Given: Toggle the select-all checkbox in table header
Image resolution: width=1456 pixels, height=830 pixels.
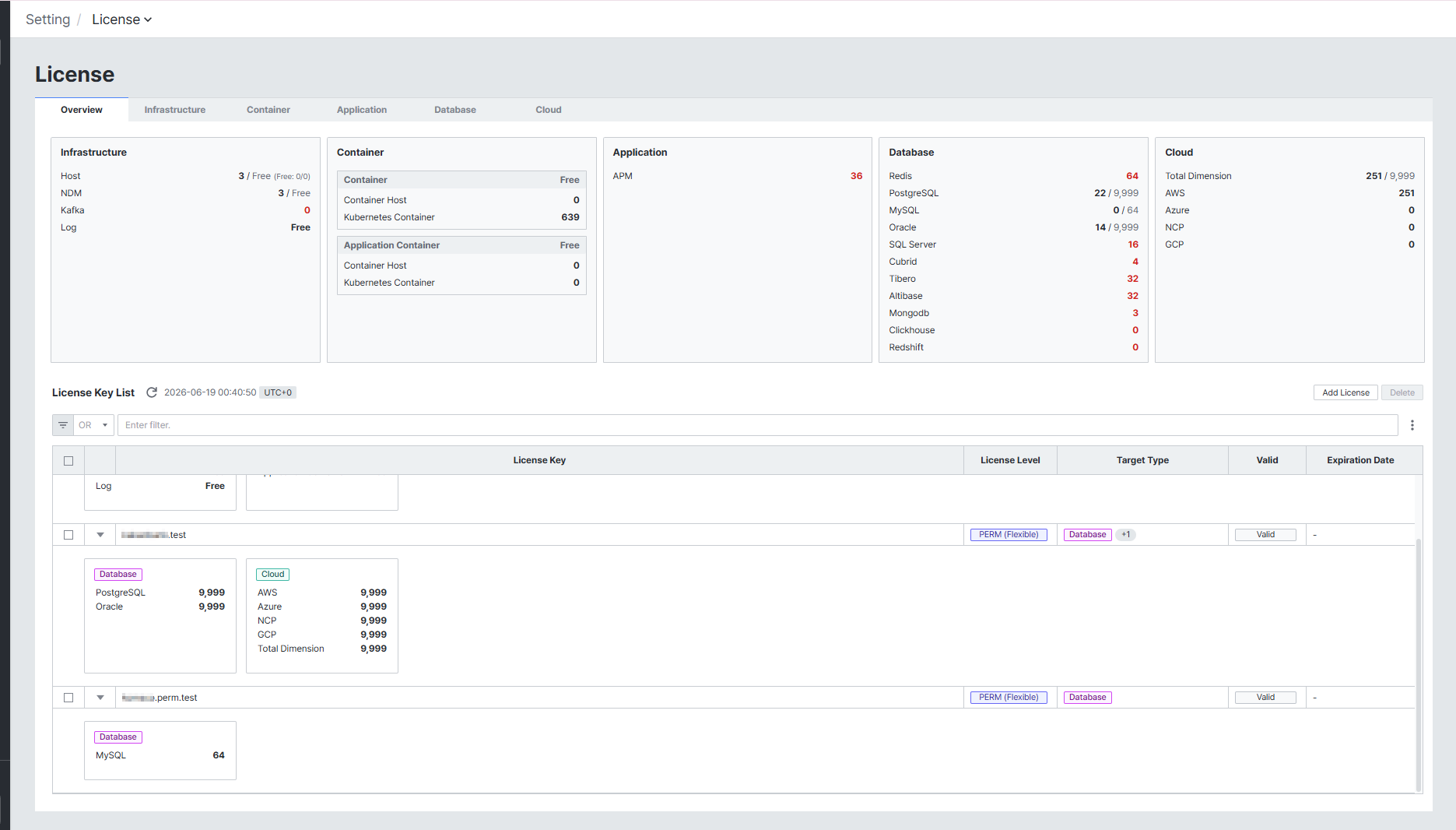Looking at the screenshot, I should coord(68,461).
